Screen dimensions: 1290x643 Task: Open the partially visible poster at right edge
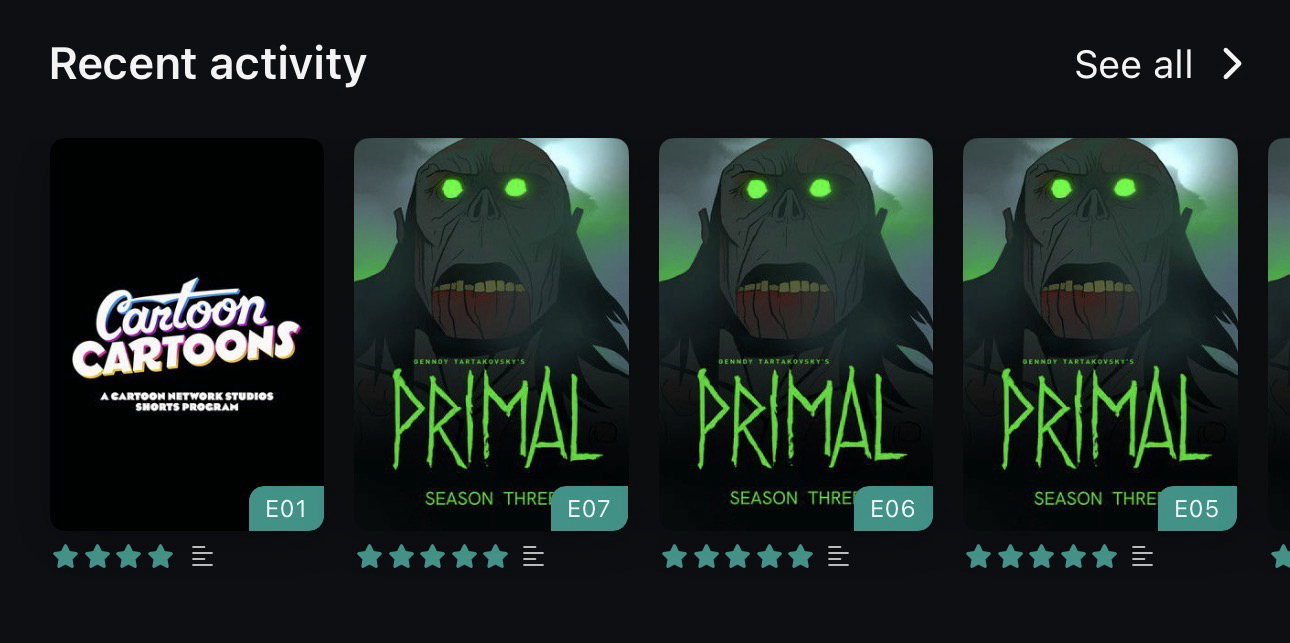(x=1279, y=334)
